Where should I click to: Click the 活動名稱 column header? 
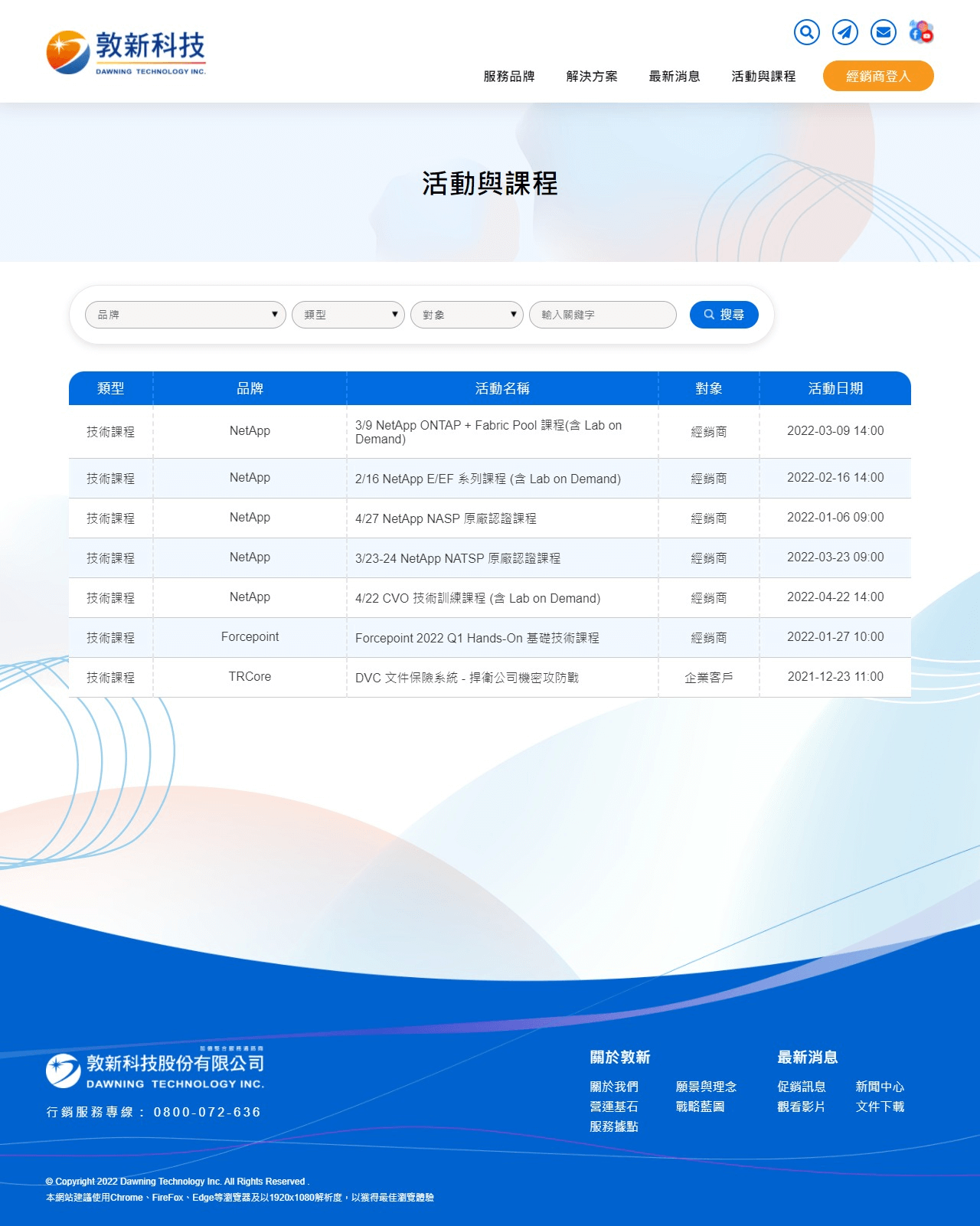[x=502, y=388]
